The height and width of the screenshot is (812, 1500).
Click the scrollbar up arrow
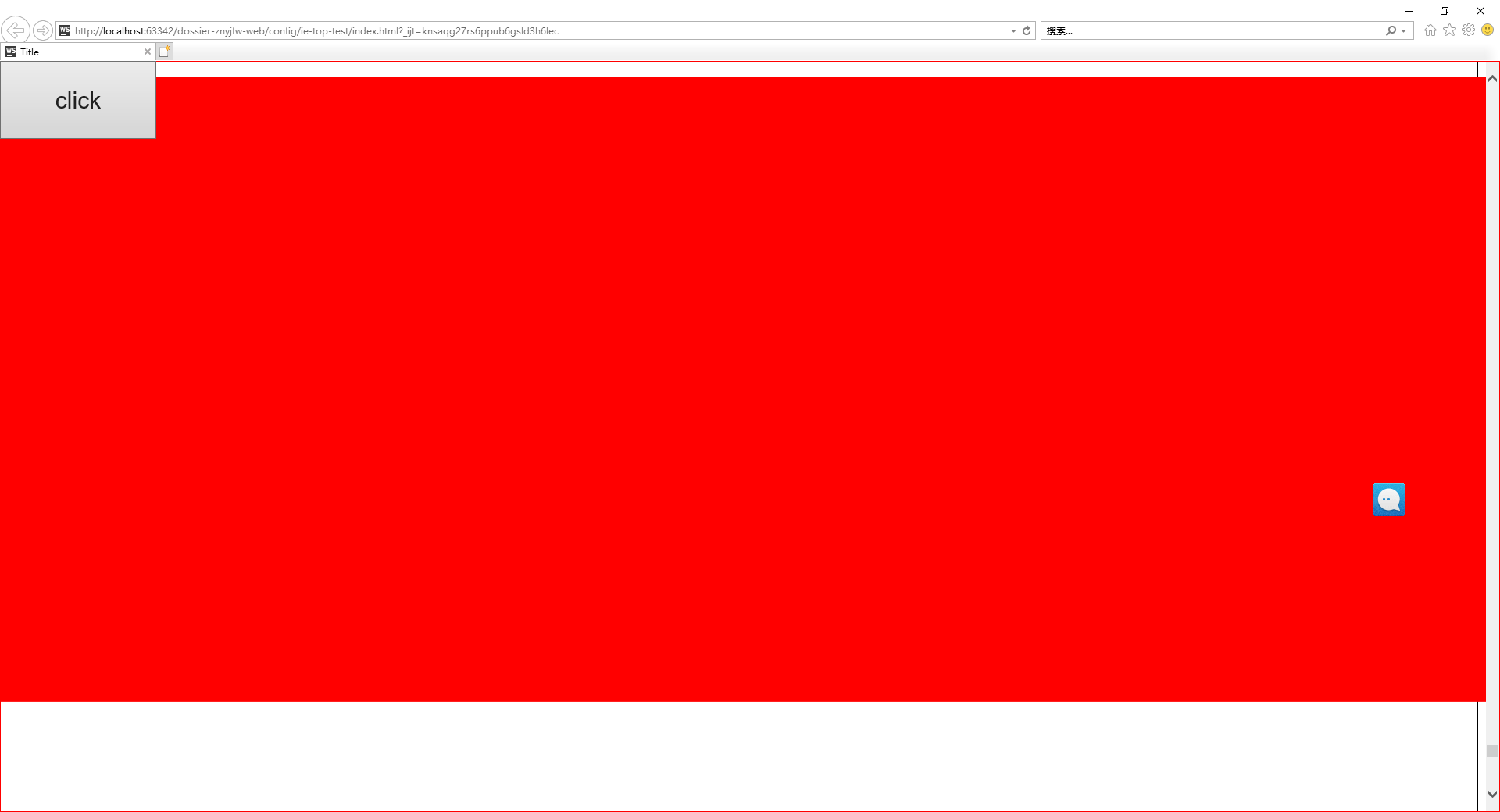(1492, 79)
